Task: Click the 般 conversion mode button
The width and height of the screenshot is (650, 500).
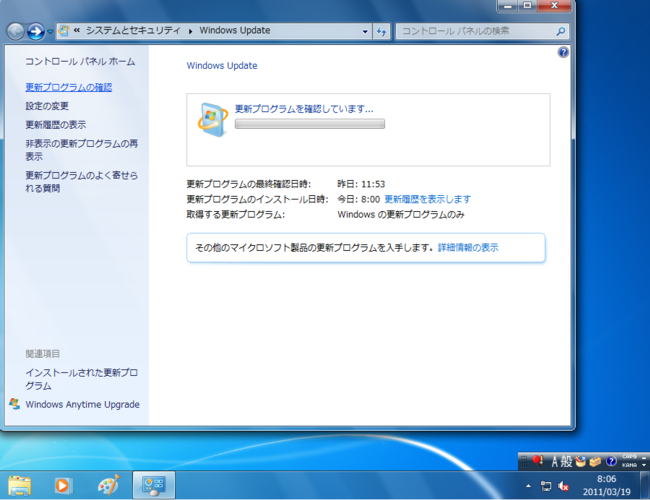Action: [567, 461]
